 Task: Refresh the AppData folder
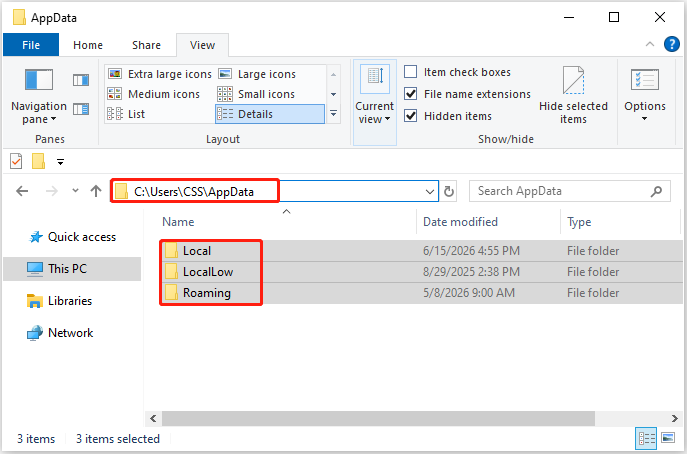449,192
